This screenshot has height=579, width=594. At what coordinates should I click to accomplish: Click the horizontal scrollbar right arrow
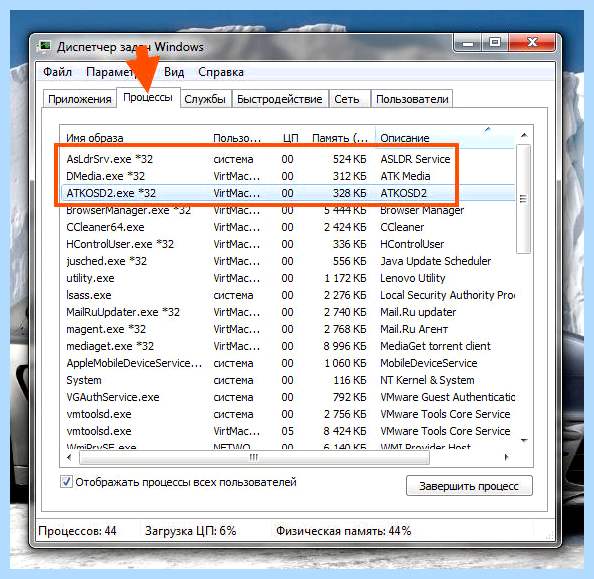pos(506,457)
